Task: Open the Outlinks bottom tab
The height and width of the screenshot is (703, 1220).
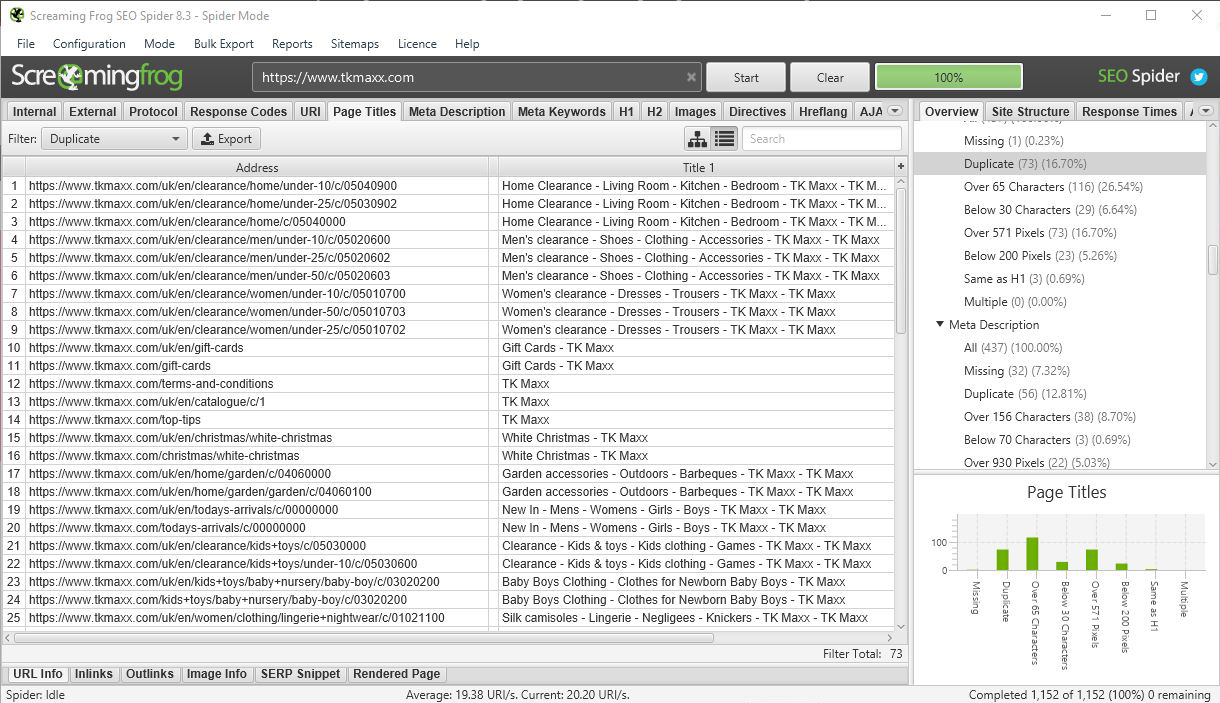Action: click(150, 674)
